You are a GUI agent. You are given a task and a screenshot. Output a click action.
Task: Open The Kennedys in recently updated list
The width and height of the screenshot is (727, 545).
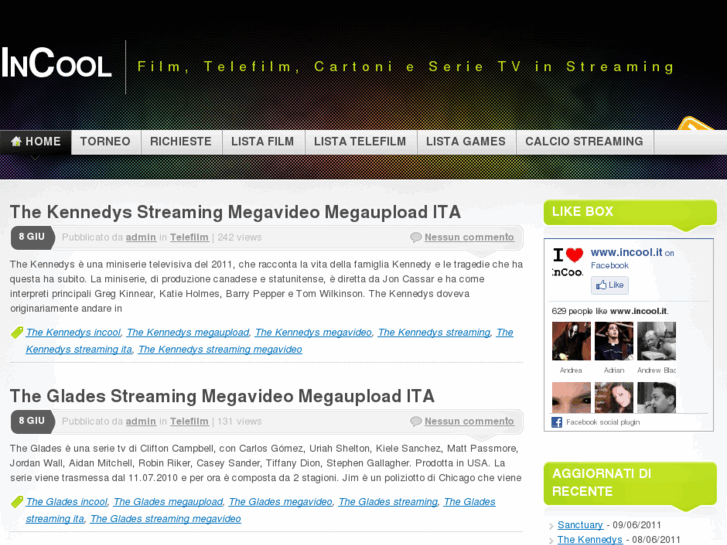[590, 540]
